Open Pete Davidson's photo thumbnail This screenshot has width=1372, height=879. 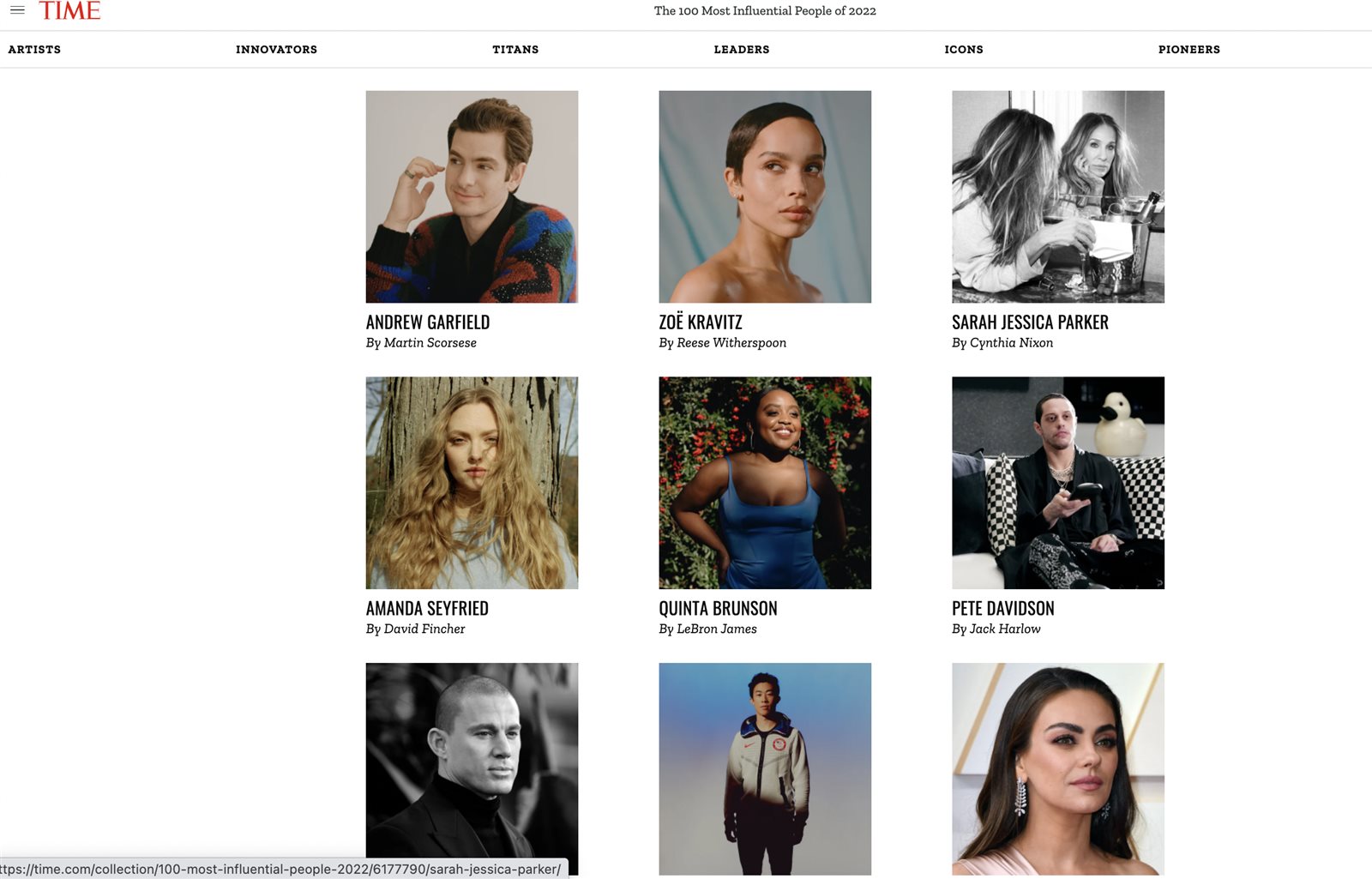1058,483
